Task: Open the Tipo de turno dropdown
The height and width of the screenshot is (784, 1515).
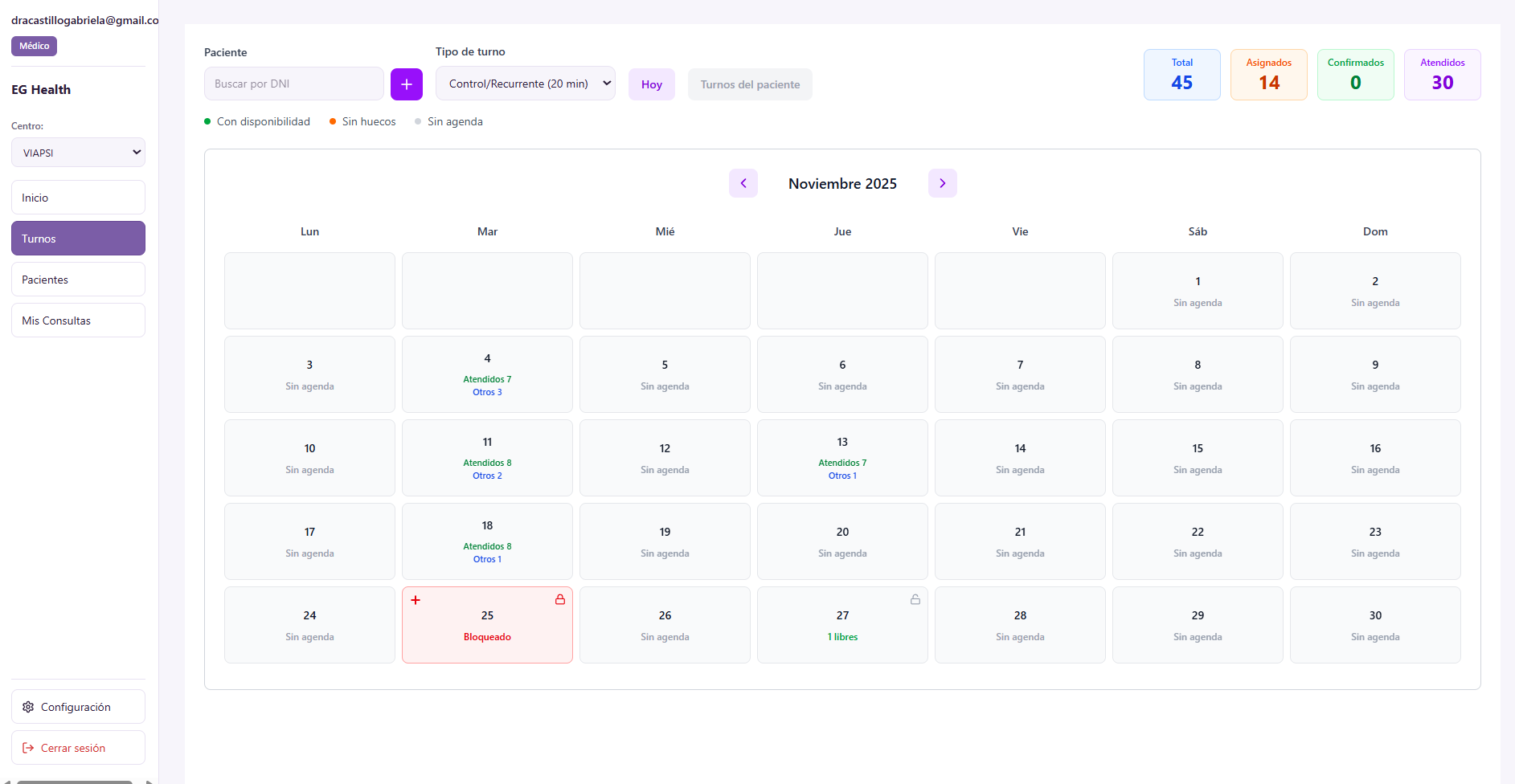Action: [525, 83]
